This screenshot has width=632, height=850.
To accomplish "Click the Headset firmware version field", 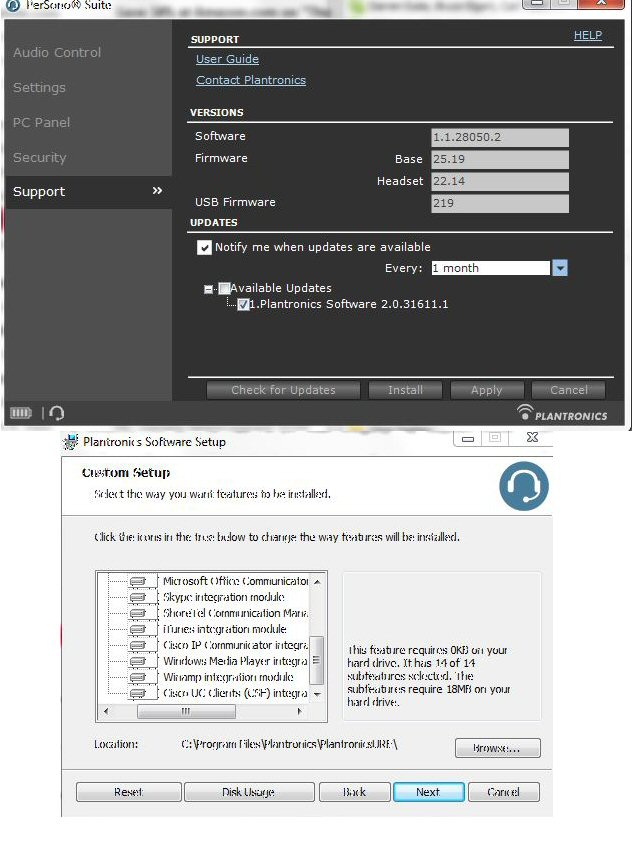I will click(500, 181).
